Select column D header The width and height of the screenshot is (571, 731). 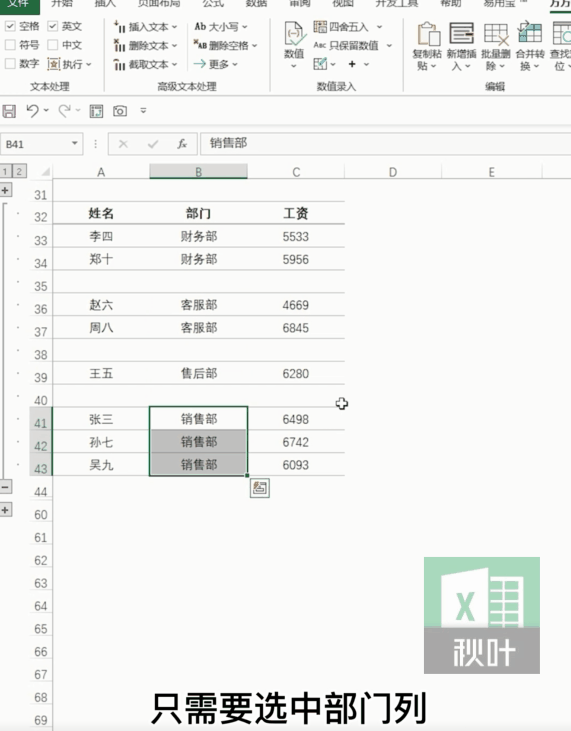point(393,172)
